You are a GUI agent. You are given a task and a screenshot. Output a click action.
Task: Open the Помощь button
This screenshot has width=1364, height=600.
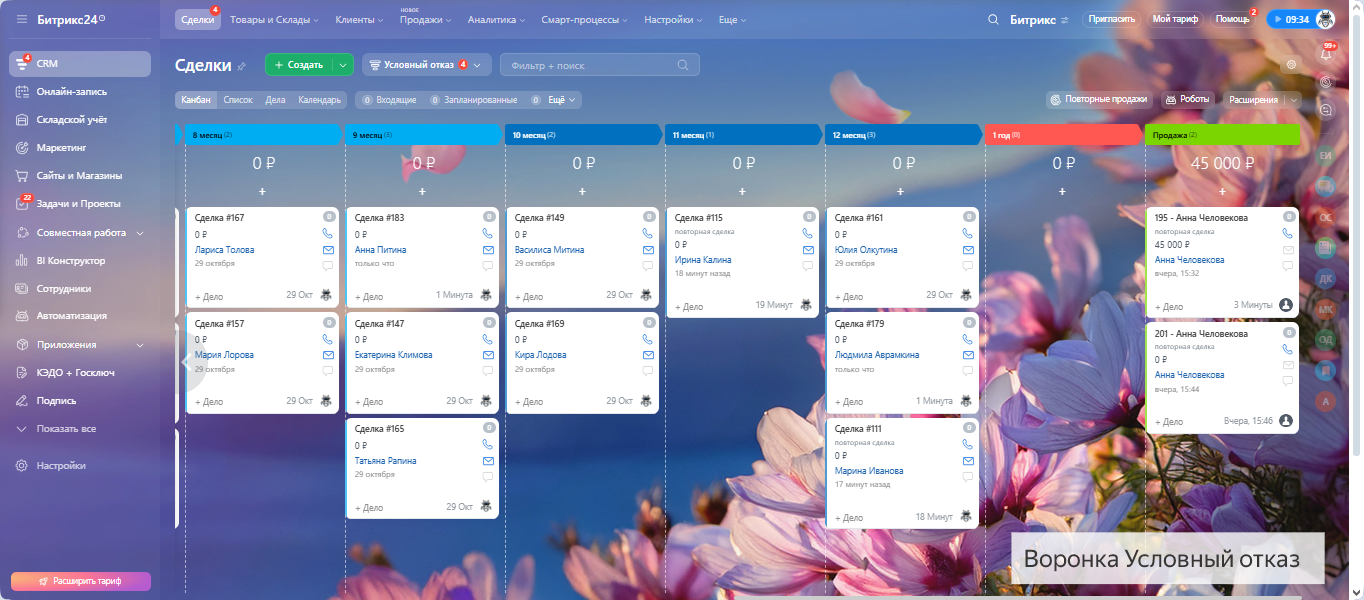(x=1233, y=19)
